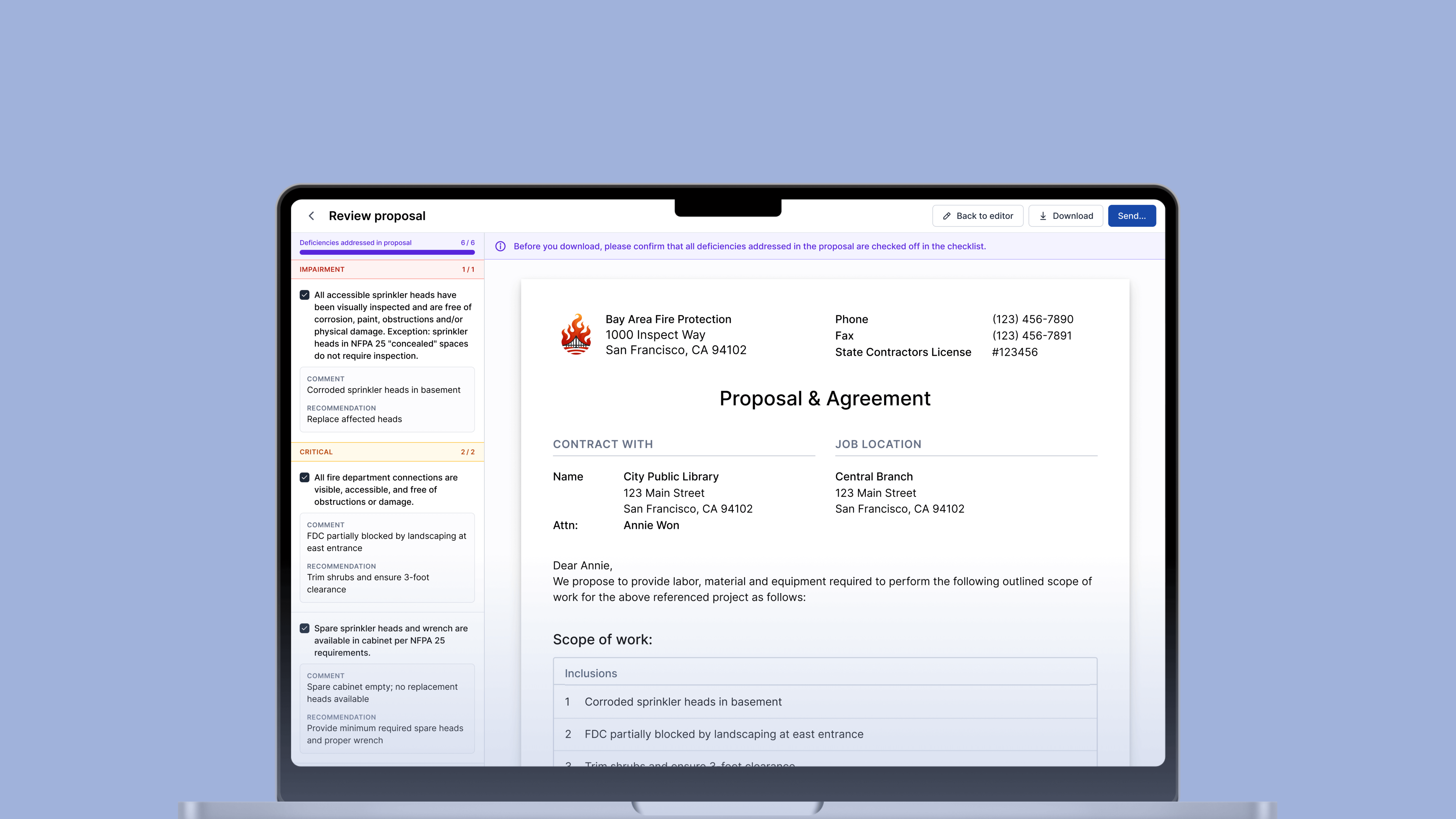Open the Send... options button
This screenshot has width=1456, height=819.
coord(1132,216)
